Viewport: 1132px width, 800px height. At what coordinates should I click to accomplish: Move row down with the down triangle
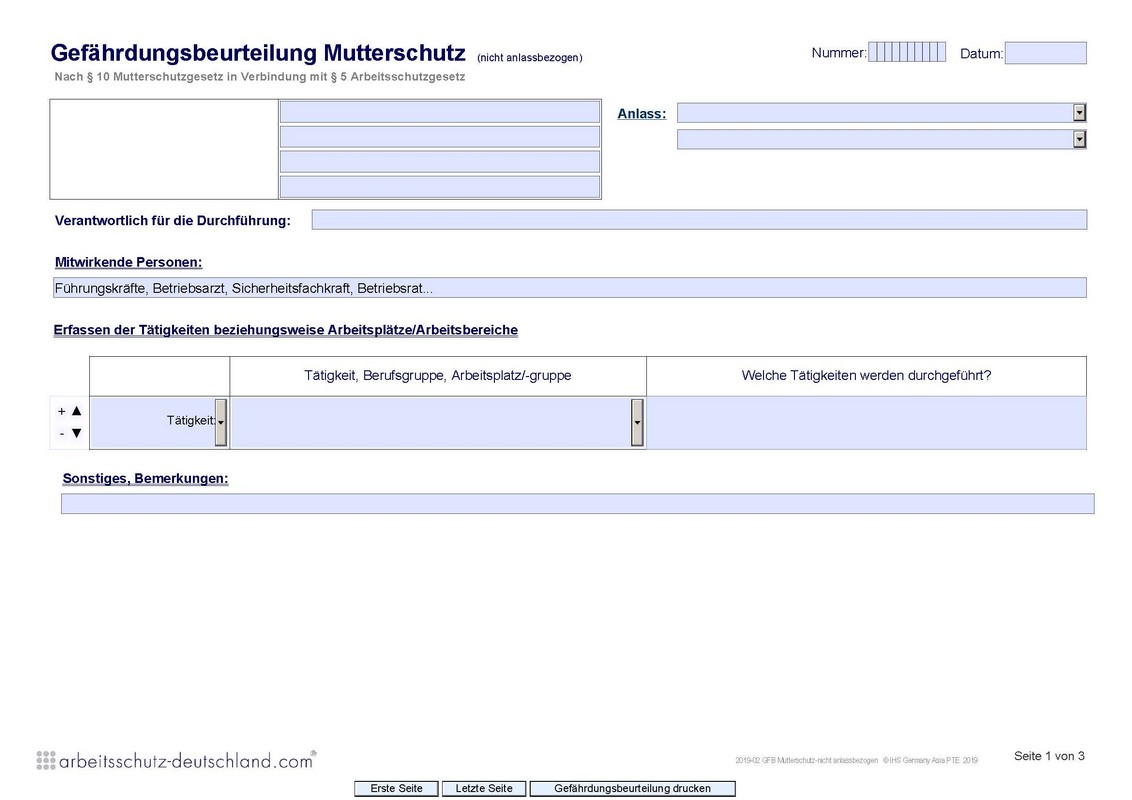tap(77, 434)
